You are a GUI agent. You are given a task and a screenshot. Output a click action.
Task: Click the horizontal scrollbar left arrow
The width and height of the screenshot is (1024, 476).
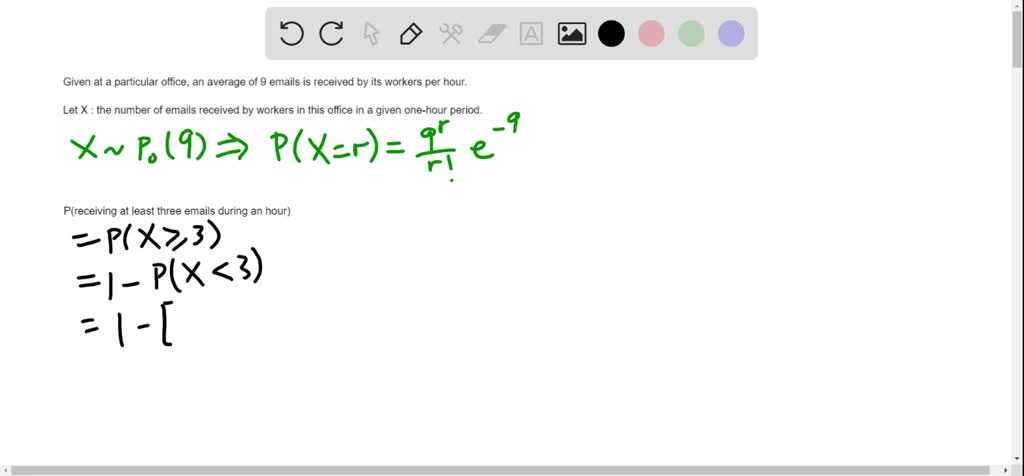[x=6, y=470]
